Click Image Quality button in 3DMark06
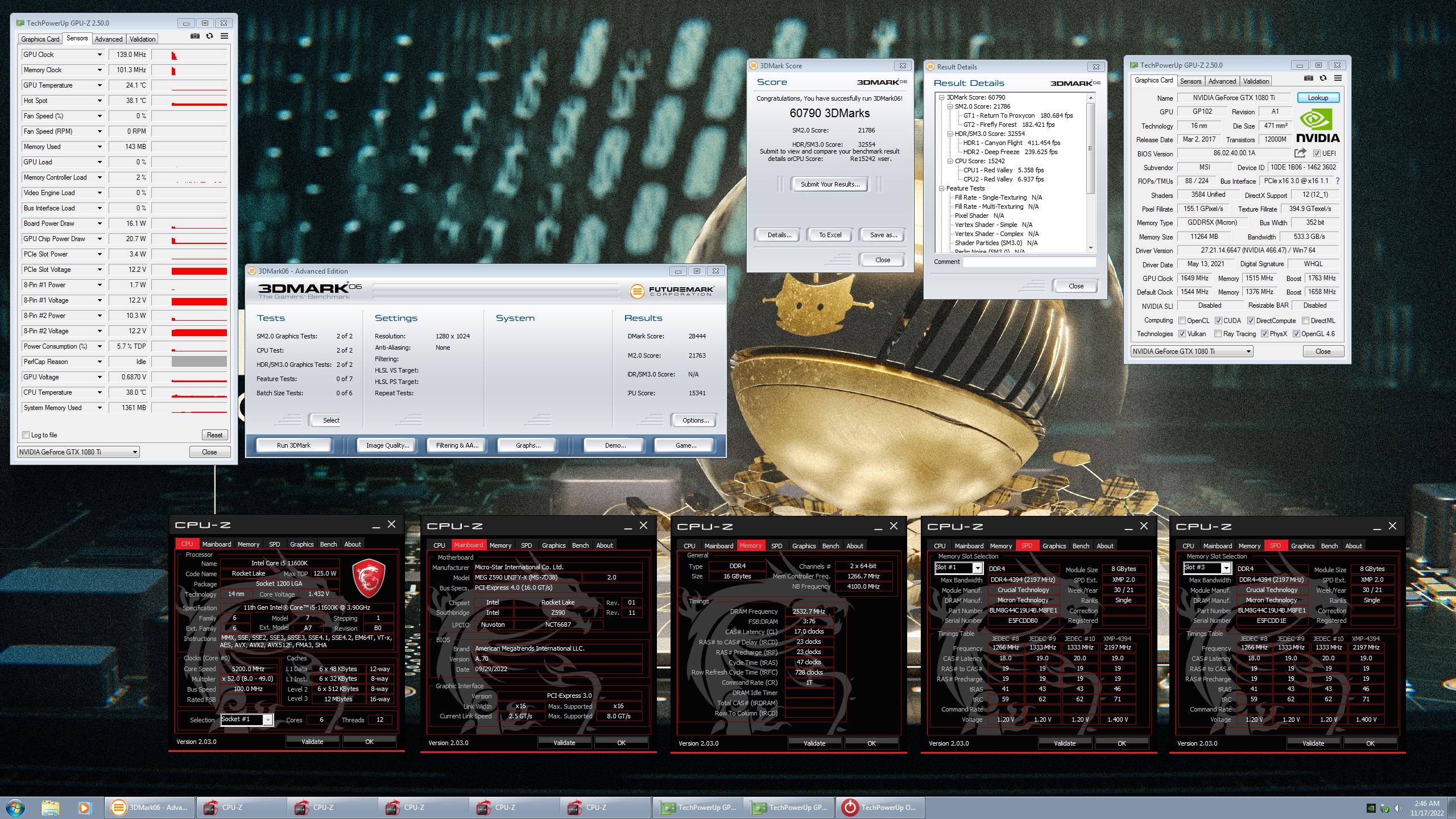This screenshot has height=819, width=1456. tap(387, 445)
